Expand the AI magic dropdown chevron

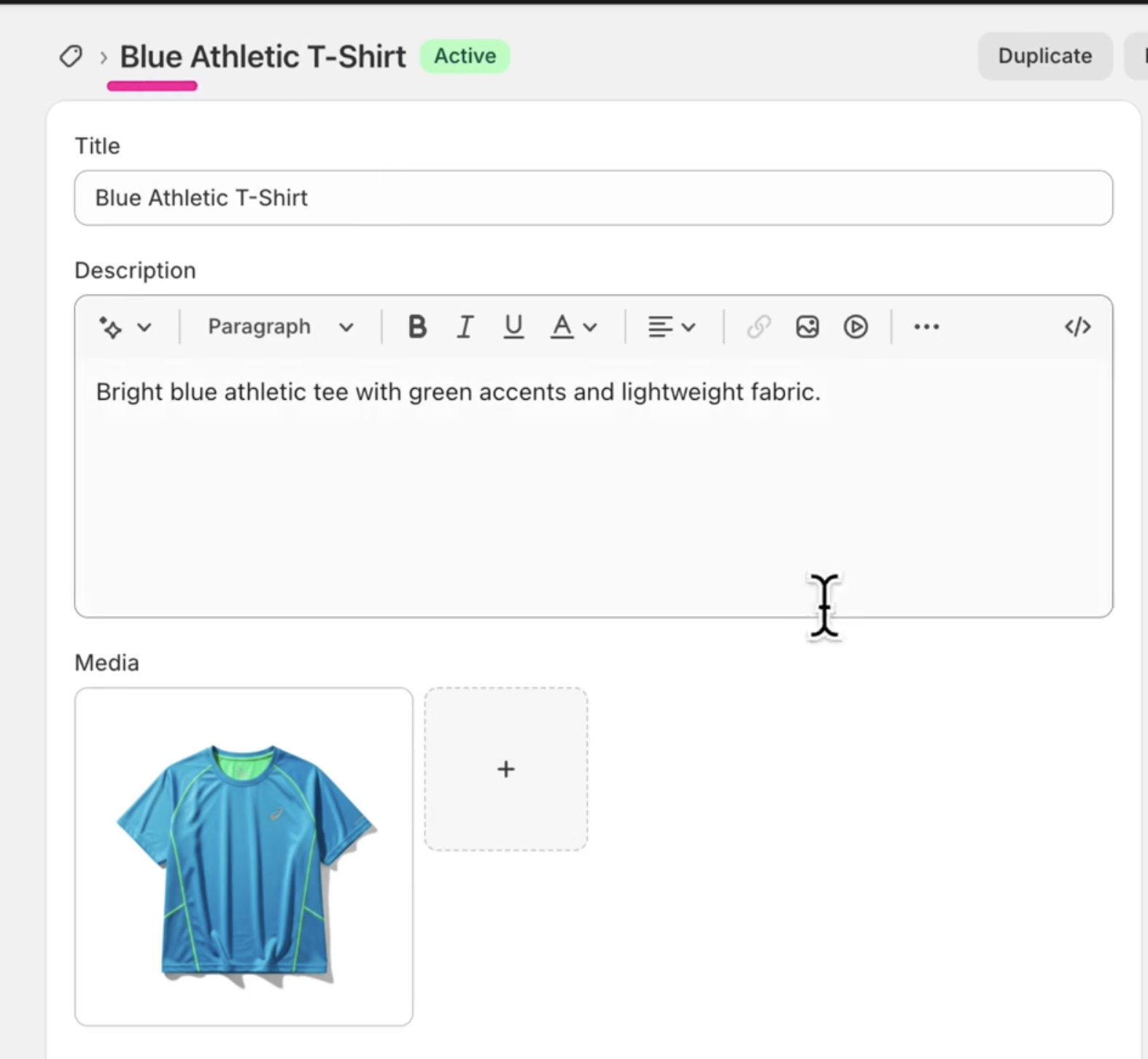pyautogui.click(x=144, y=327)
